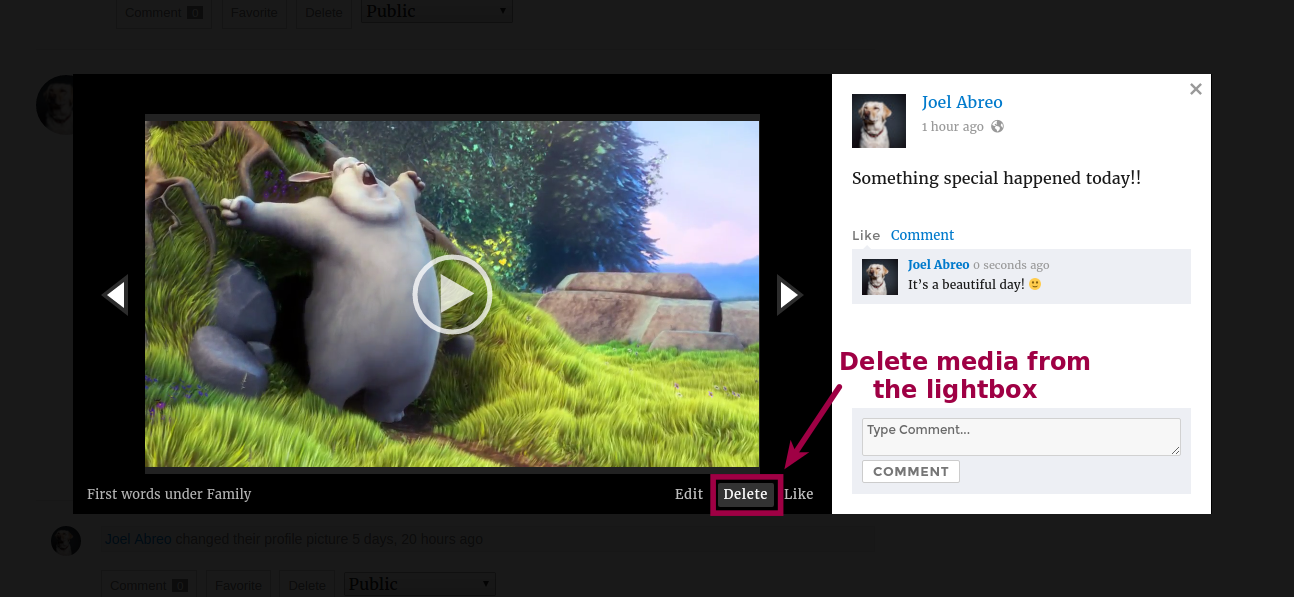This screenshot has width=1294, height=597.
Task: Open Joel Abreo profile link in header
Action: tap(961, 102)
